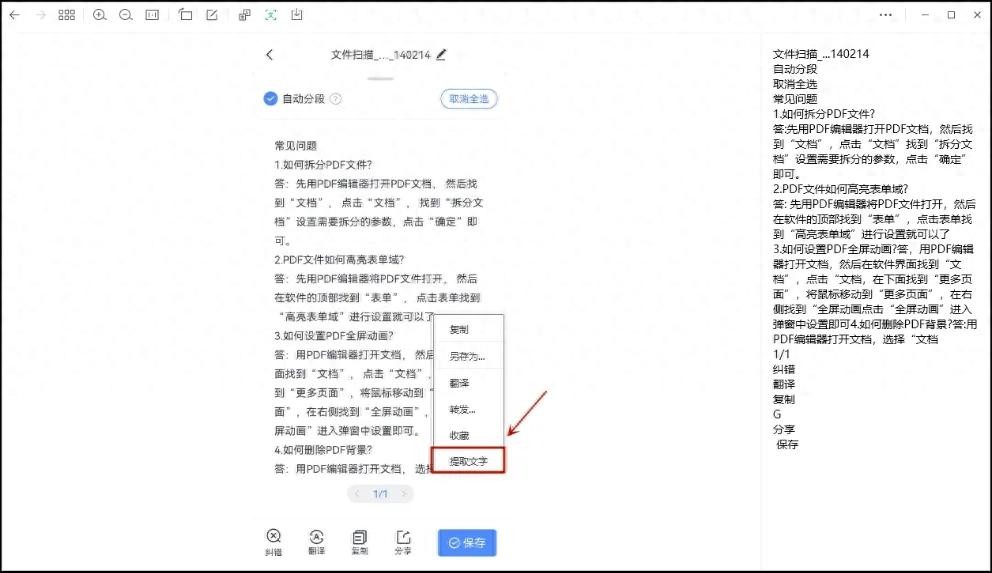
Task: Toggle the 自动分段 checkbox
Action: (270, 98)
